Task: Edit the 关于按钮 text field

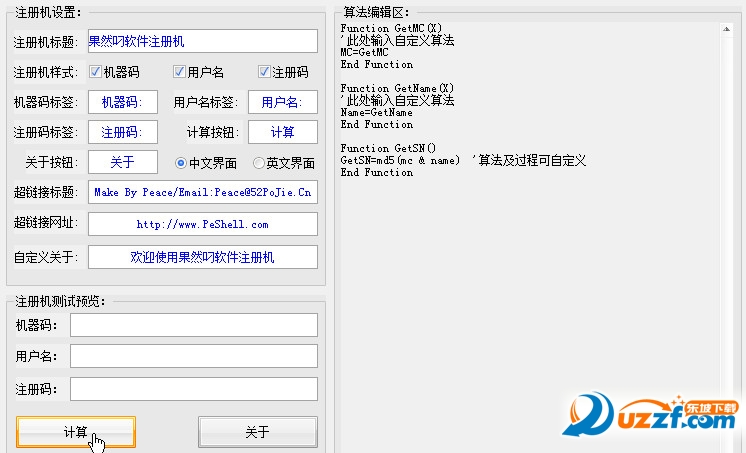Action: [123, 162]
